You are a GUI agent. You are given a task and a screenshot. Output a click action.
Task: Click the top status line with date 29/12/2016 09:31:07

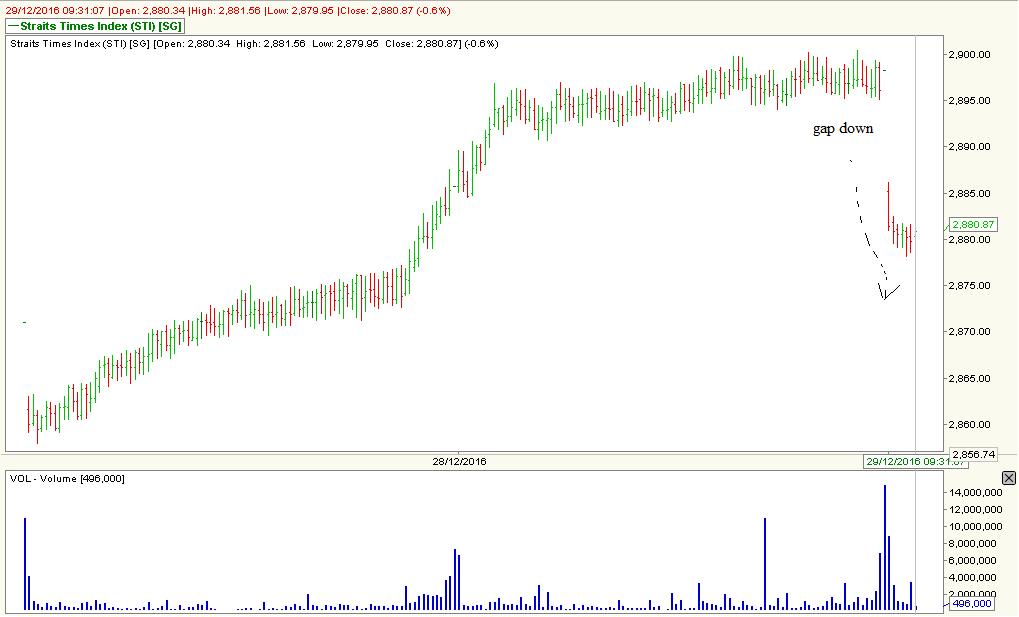tap(228, 10)
